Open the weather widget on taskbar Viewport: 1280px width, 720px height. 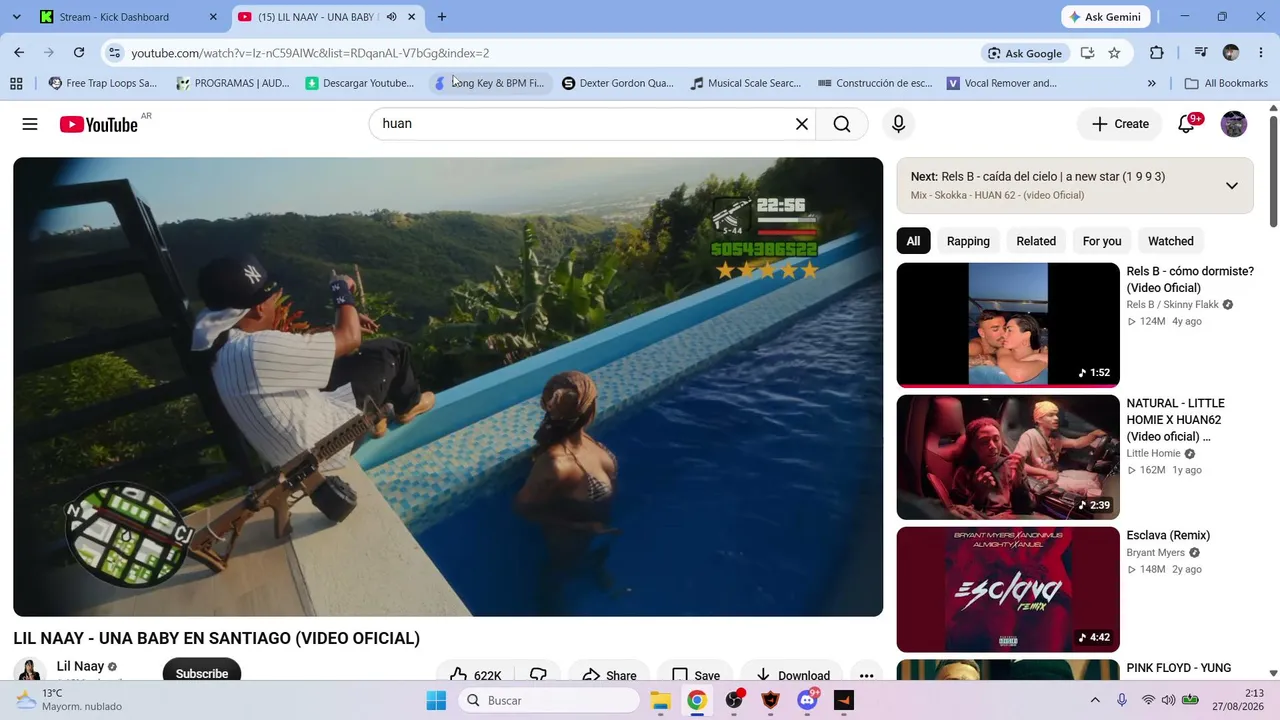pos(68,700)
